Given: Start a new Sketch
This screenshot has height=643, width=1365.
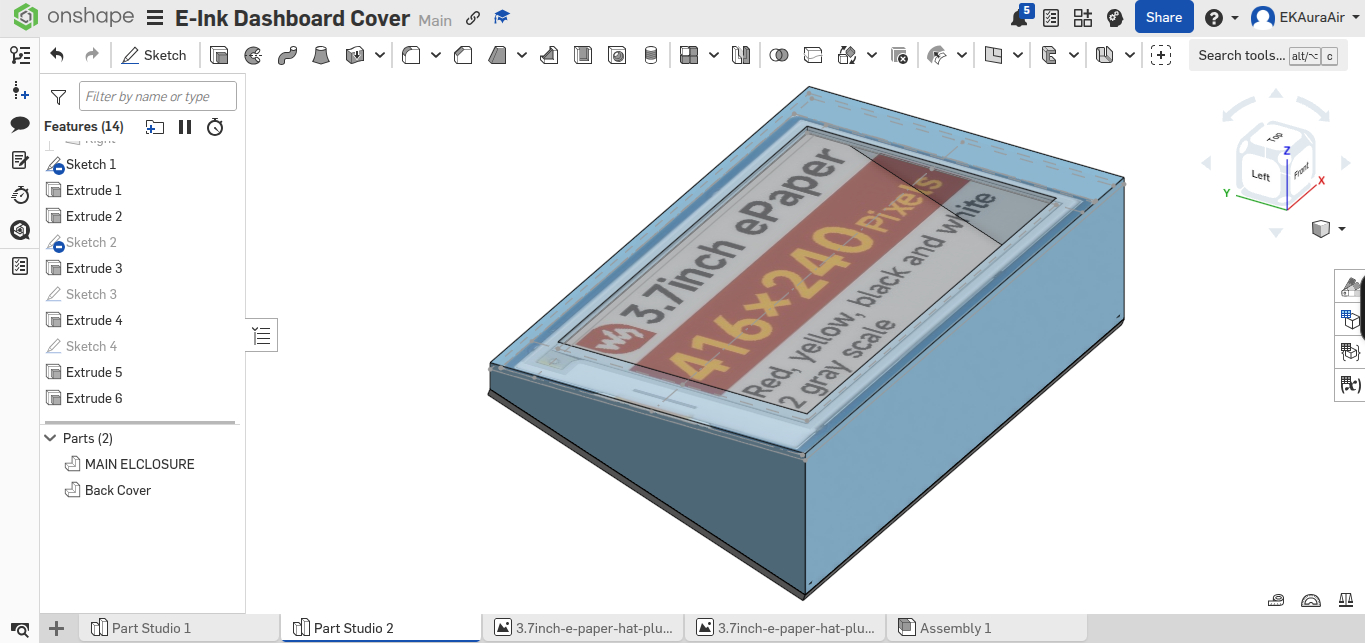Looking at the screenshot, I should (x=155, y=55).
